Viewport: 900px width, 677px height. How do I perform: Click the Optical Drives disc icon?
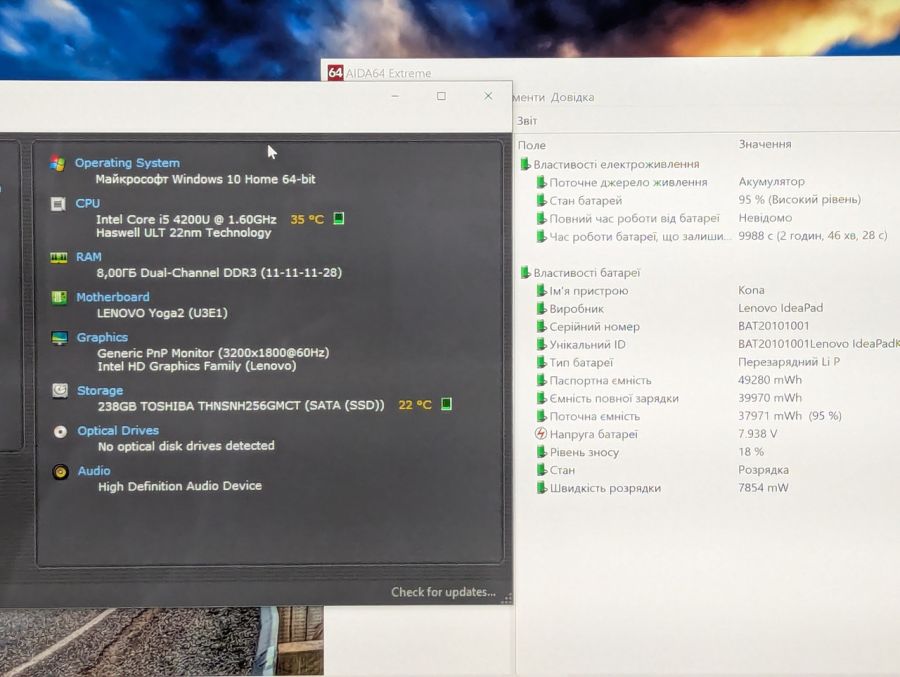click(x=60, y=431)
